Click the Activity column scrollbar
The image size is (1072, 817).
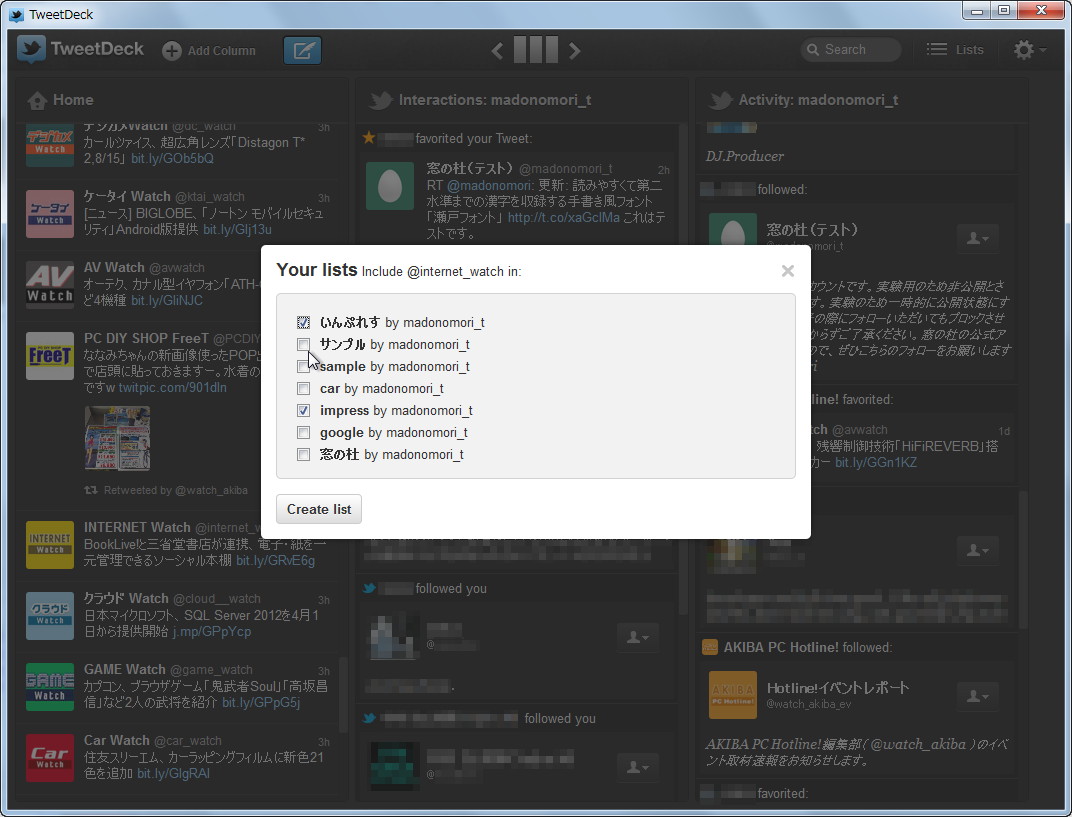(x=1023, y=559)
